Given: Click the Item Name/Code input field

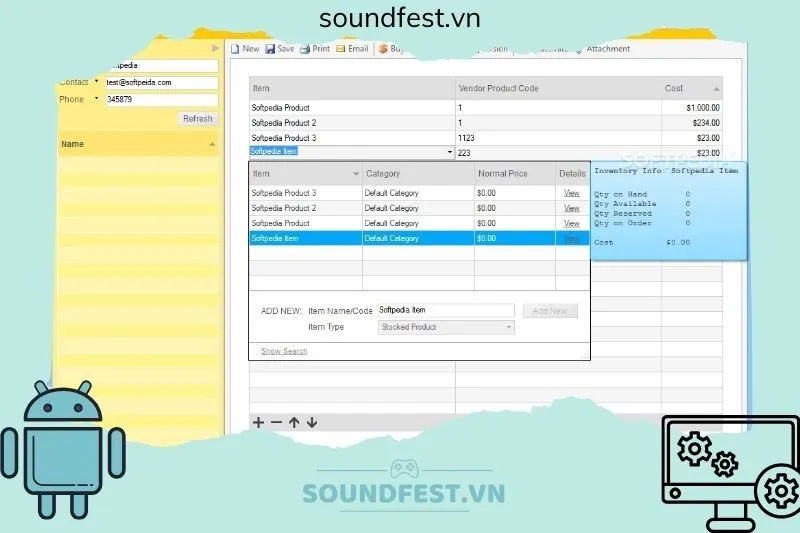Looking at the screenshot, I should click(445, 311).
